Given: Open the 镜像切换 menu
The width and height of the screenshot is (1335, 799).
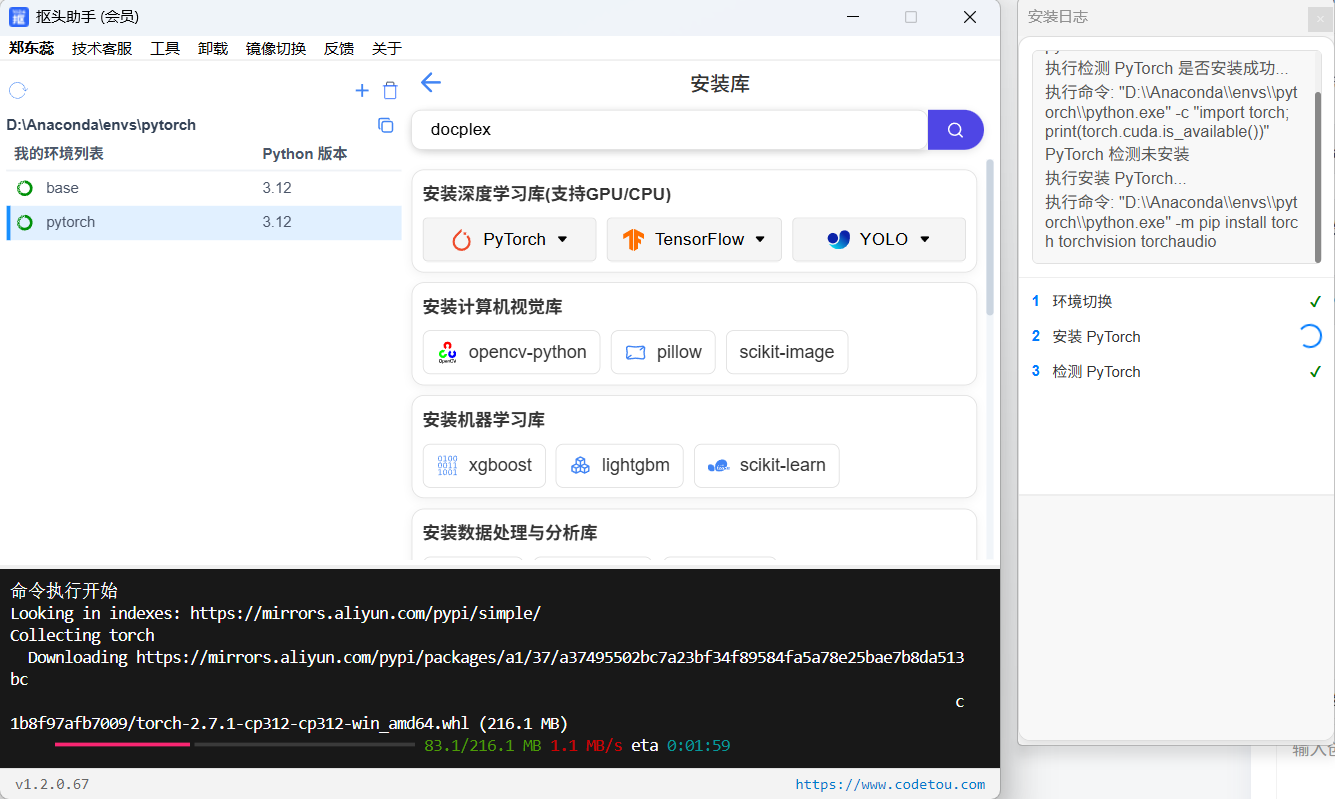Looking at the screenshot, I should (x=275, y=47).
